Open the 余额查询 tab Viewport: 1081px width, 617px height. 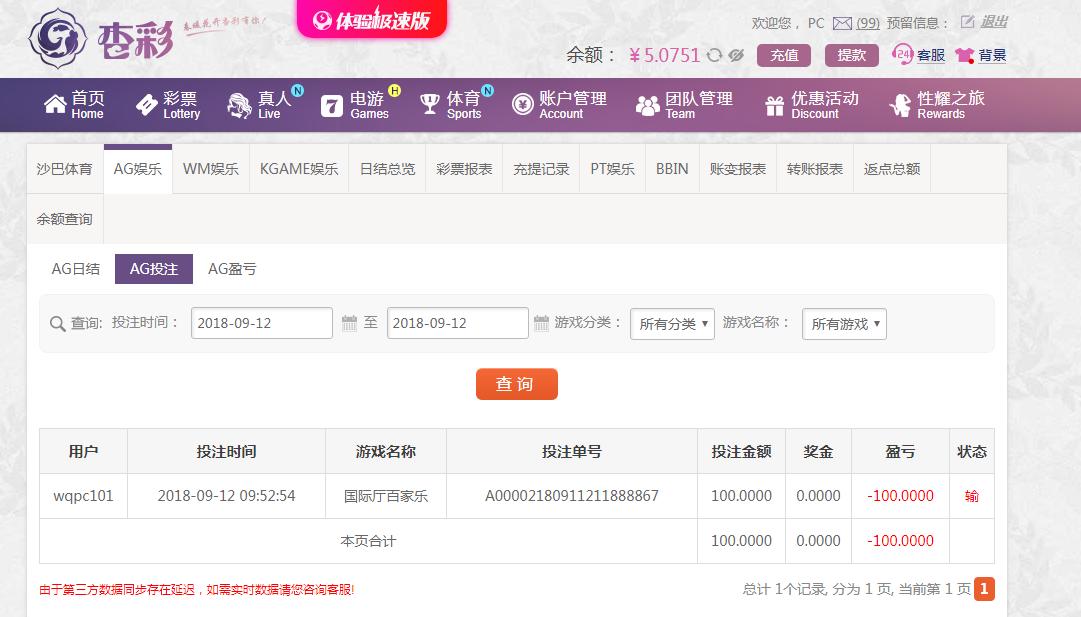coord(65,219)
